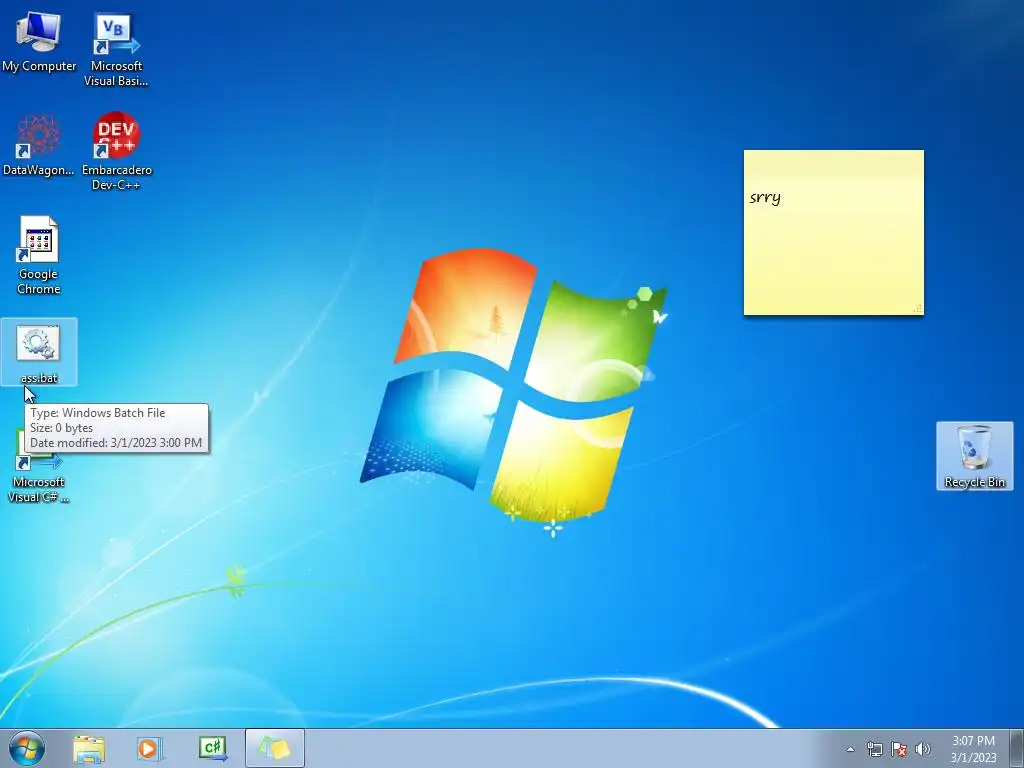Select the Google Chrome desktop shortcut
This screenshot has width=1024, height=768.
pyautogui.click(x=39, y=255)
